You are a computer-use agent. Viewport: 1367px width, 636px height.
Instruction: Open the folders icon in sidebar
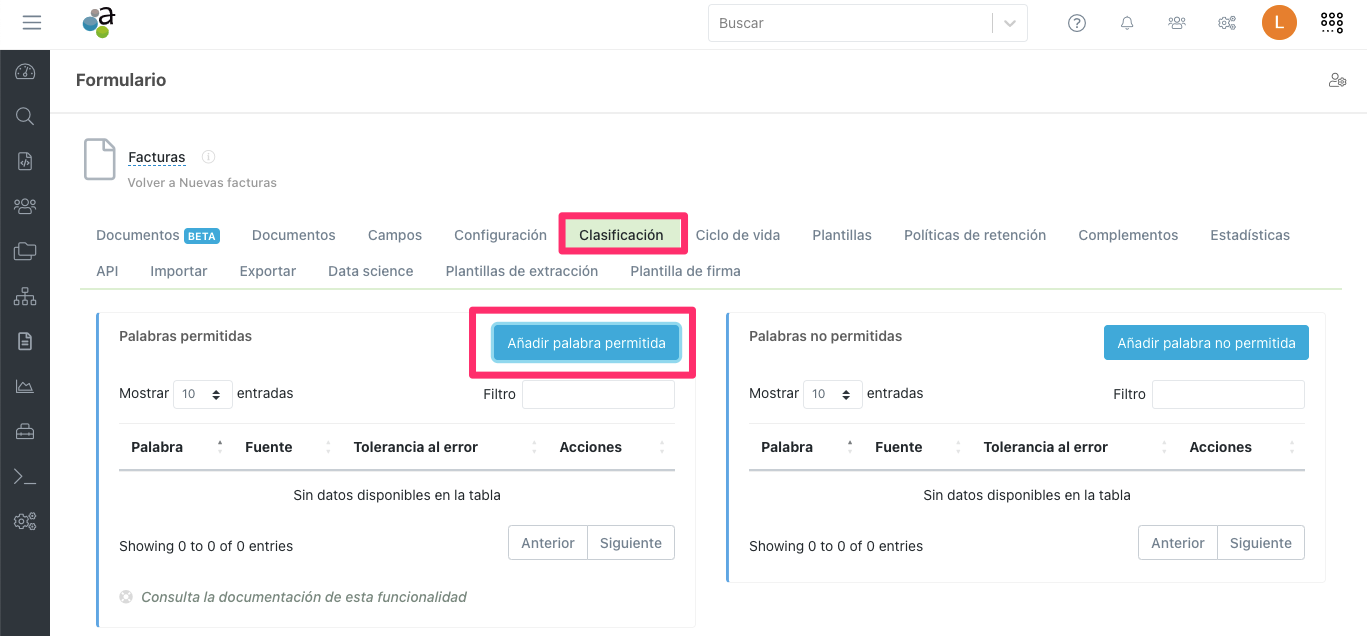coord(25,251)
